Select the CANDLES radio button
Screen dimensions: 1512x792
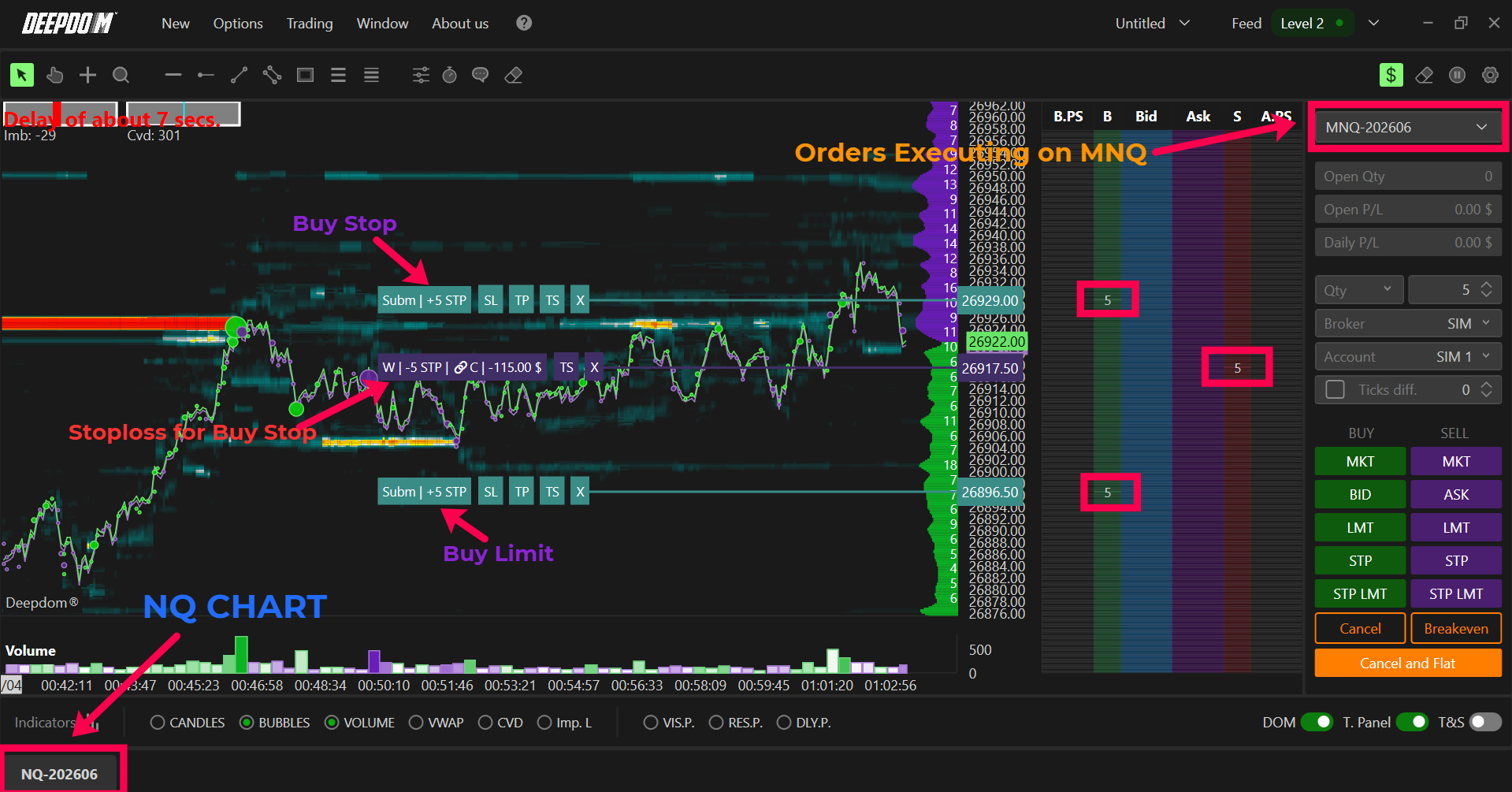(158, 723)
